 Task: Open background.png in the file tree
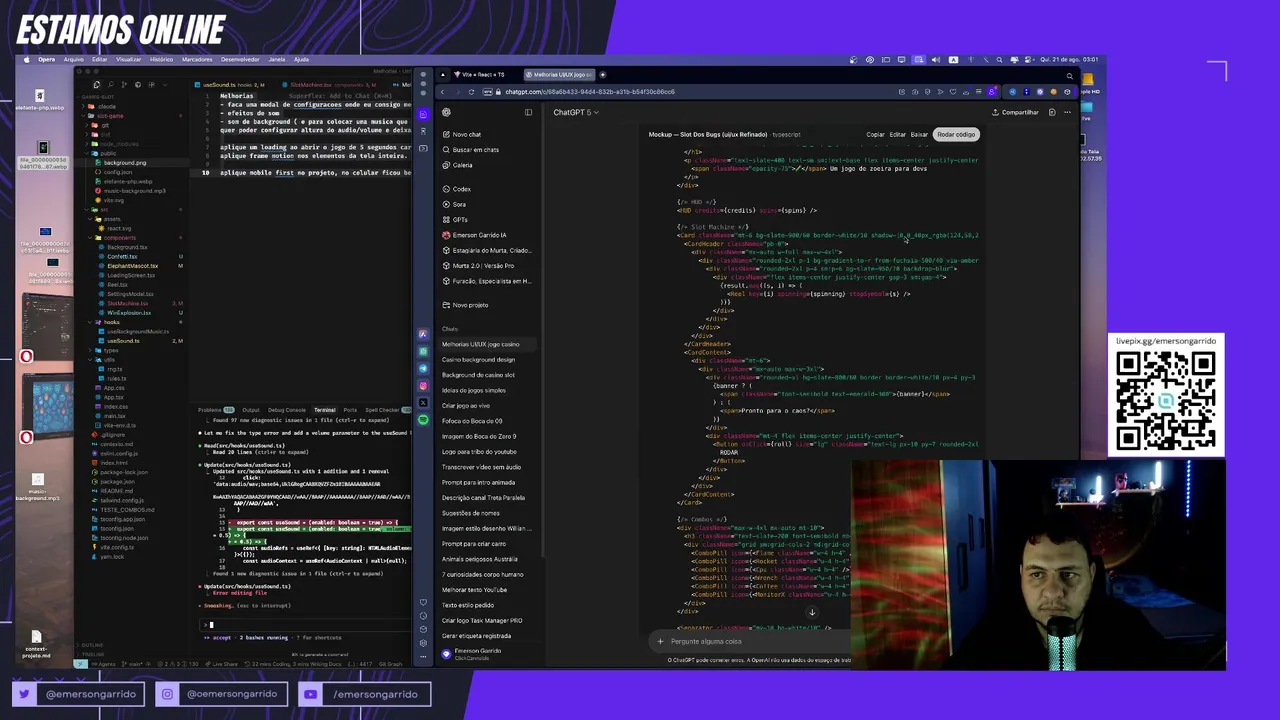(x=125, y=162)
